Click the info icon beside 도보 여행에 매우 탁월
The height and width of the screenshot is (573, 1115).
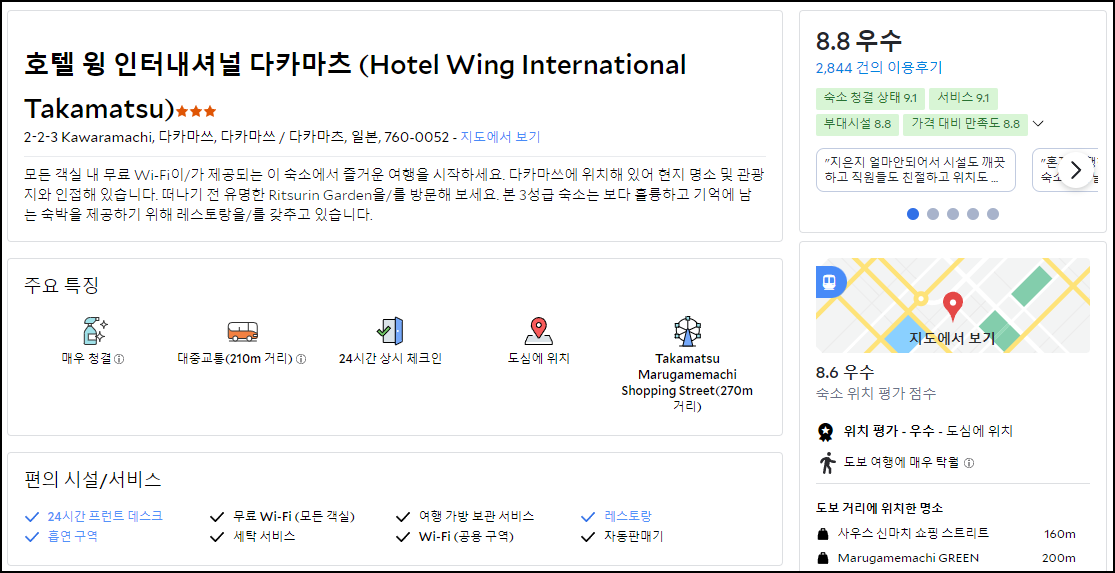click(x=969, y=463)
